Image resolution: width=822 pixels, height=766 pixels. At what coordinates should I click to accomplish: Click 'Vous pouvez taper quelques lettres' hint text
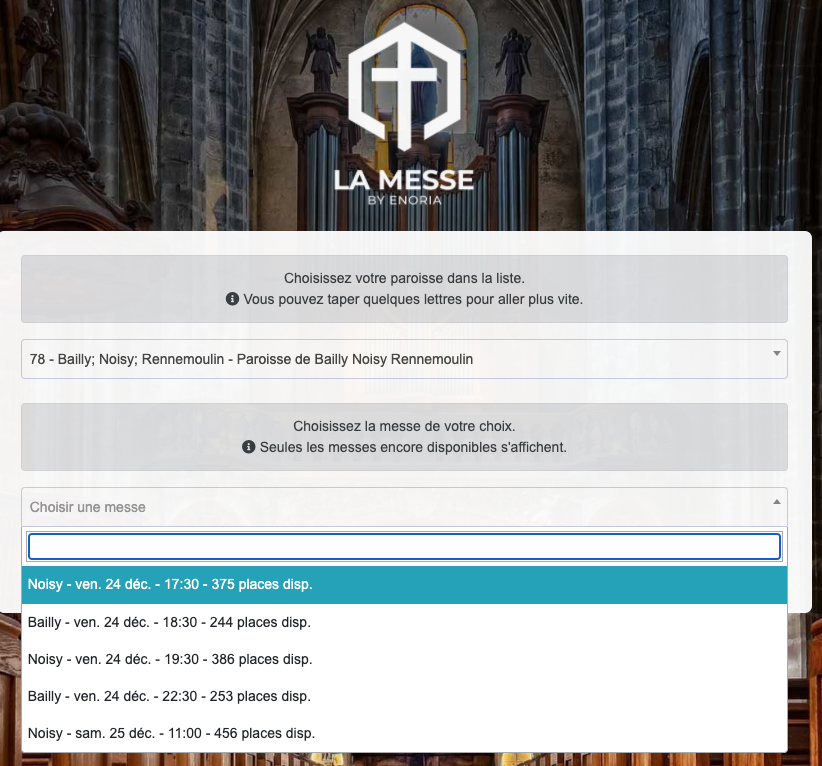pos(413,299)
